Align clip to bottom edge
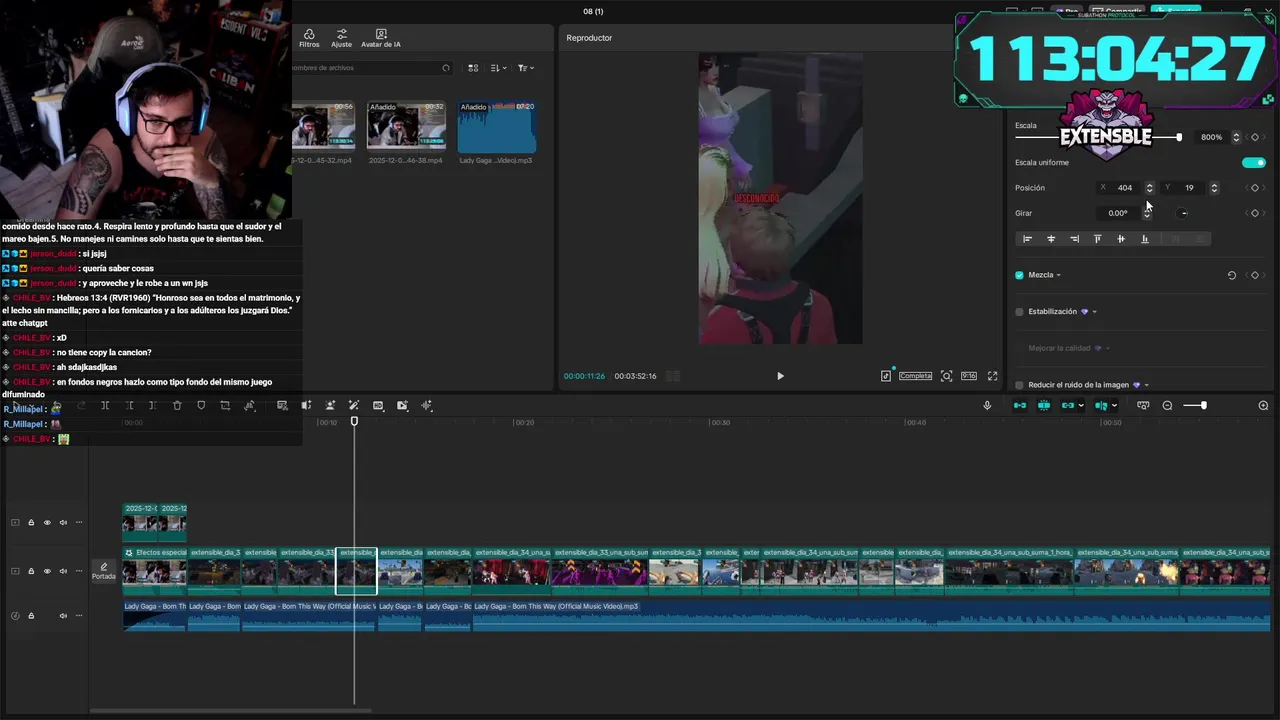1280x720 pixels. (x=1145, y=239)
